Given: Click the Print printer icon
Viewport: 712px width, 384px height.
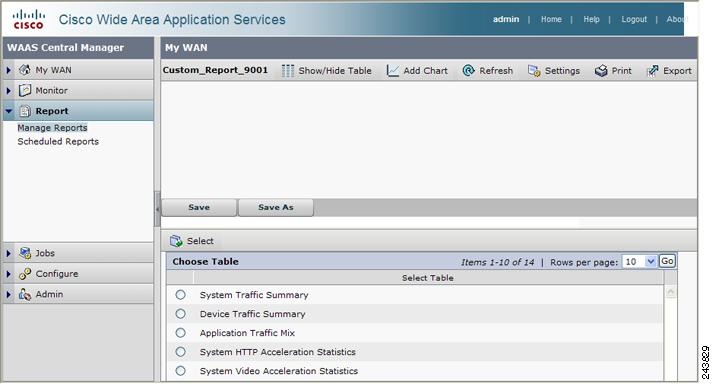Looking at the screenshot, I should pyautogui.click(x=601, y=71).
